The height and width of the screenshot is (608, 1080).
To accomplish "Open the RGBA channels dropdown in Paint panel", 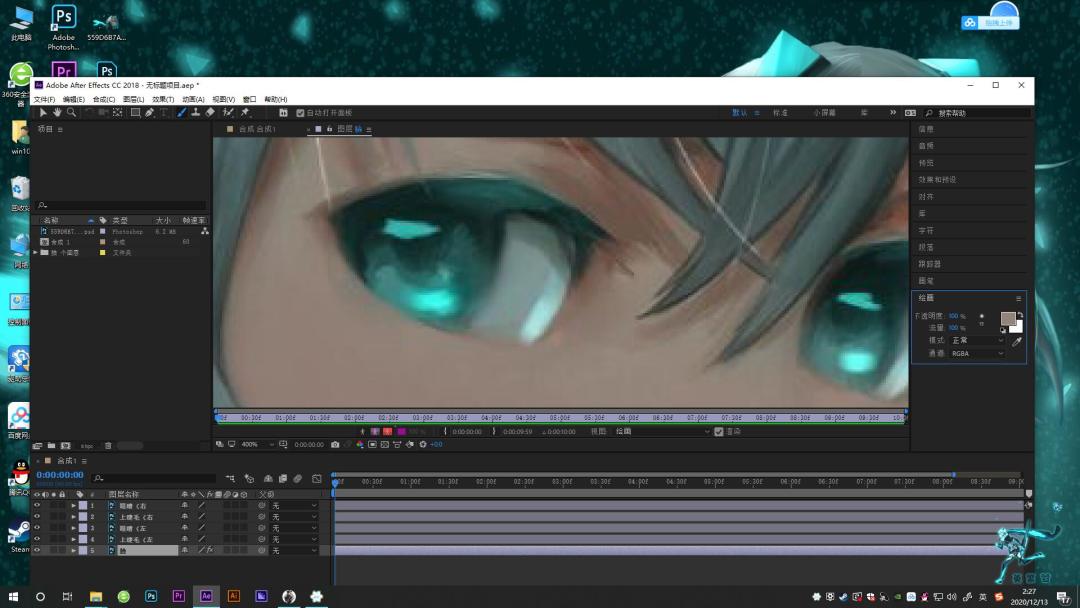I will pyautogui.click(x=977, y=354).
